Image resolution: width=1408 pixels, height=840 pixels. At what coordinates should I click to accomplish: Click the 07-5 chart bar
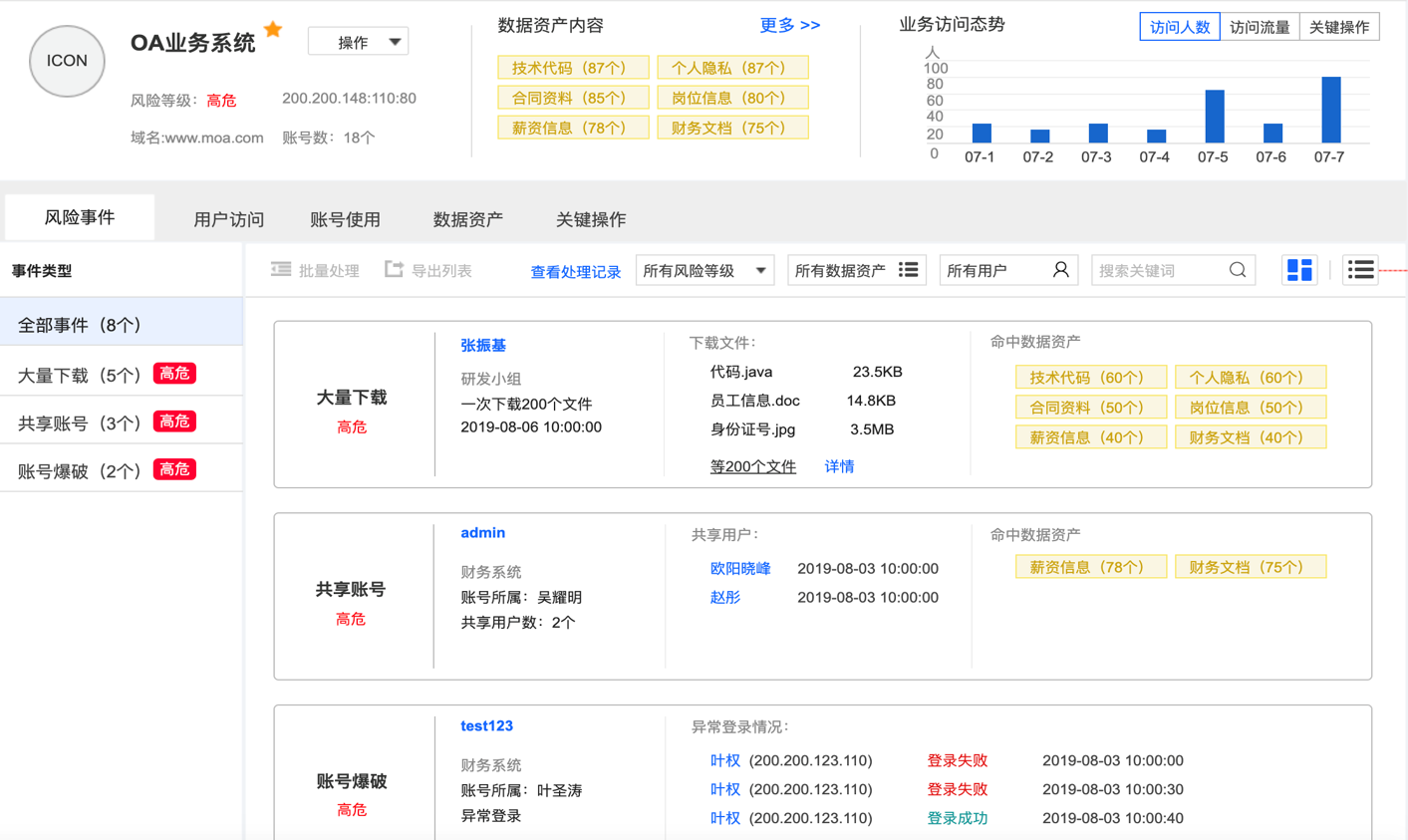click(x=1215, y=117)
